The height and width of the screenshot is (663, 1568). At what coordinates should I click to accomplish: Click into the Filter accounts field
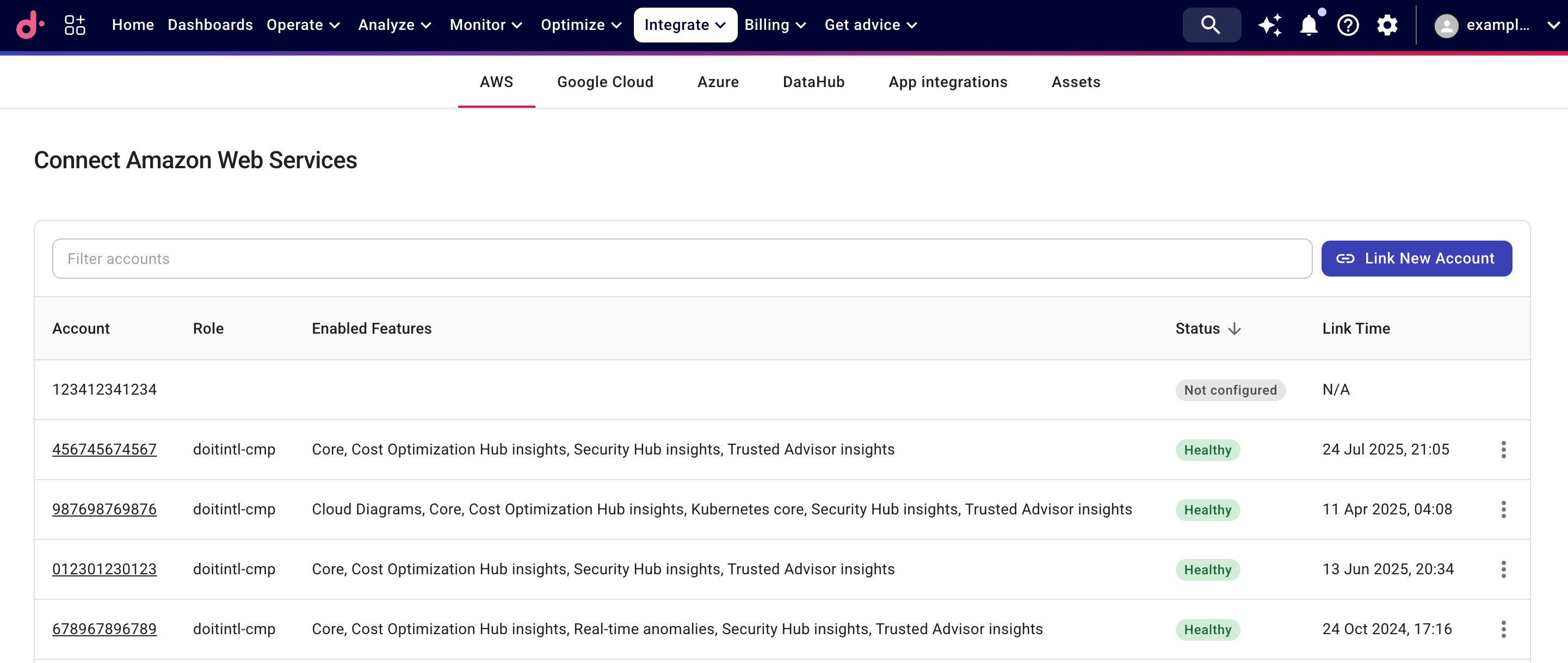click(x=682, y=259)
